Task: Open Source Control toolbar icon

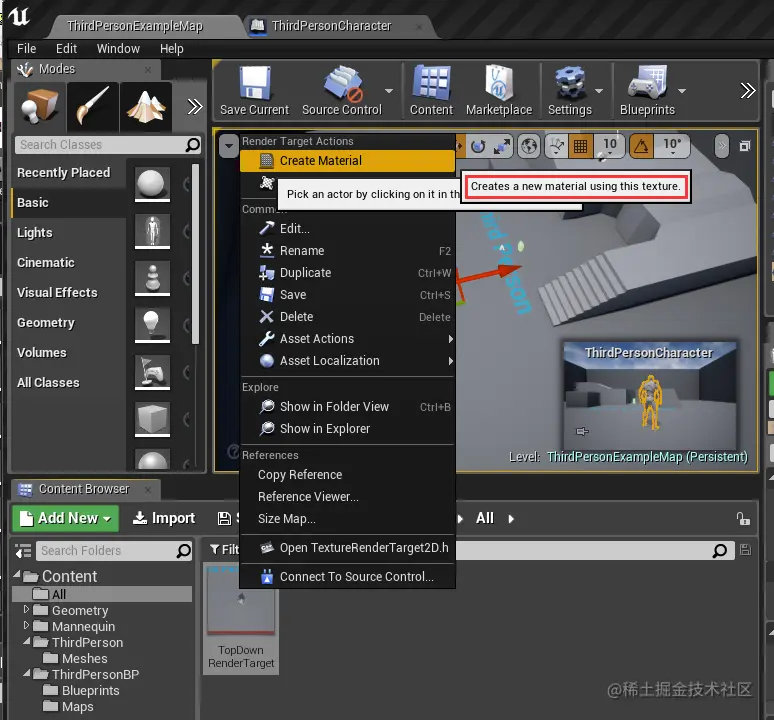Action: pyautogui.click(x=342, y=91)
